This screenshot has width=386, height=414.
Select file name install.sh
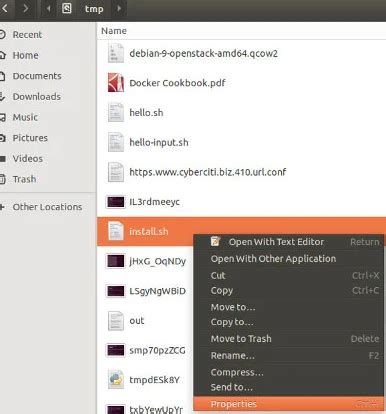pyautogui.click(x=149, y=231)
